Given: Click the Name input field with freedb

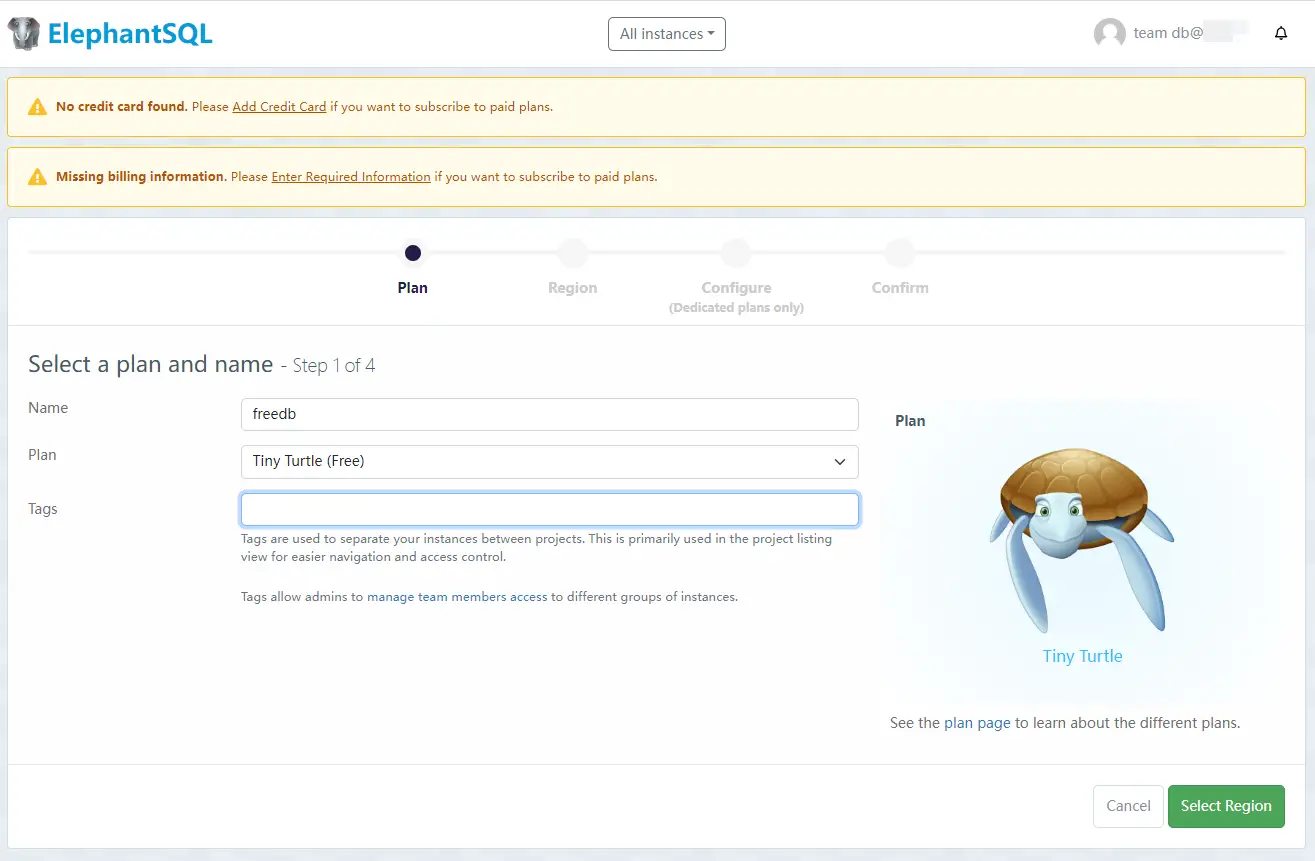Looking at the screenshot, I should pos(550,415).
